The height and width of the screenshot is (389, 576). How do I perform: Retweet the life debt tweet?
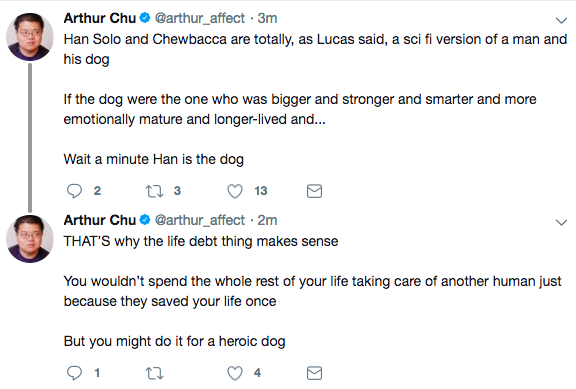point(154,373)
